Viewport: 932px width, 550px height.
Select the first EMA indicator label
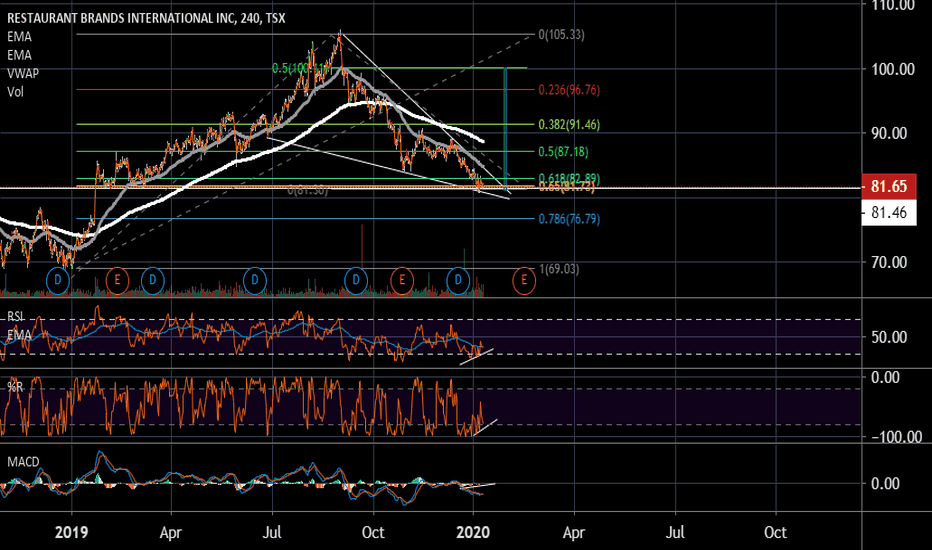coord(20,37)
